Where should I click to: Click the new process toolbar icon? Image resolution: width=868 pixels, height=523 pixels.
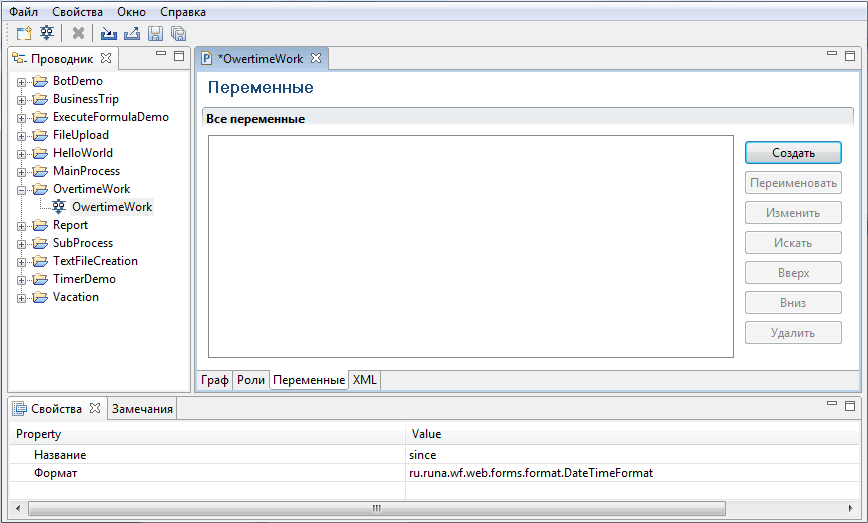[x=47, y=33]
